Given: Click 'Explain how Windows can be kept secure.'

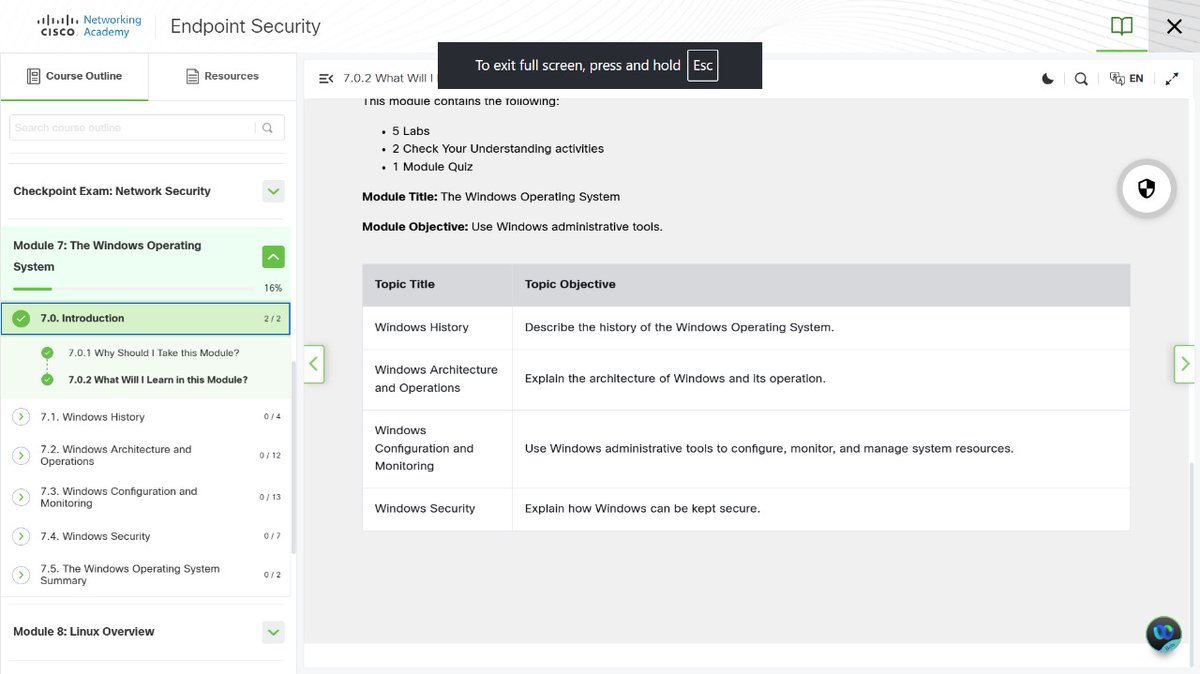Looking at the screenshot, I should [x=642, y=509].
